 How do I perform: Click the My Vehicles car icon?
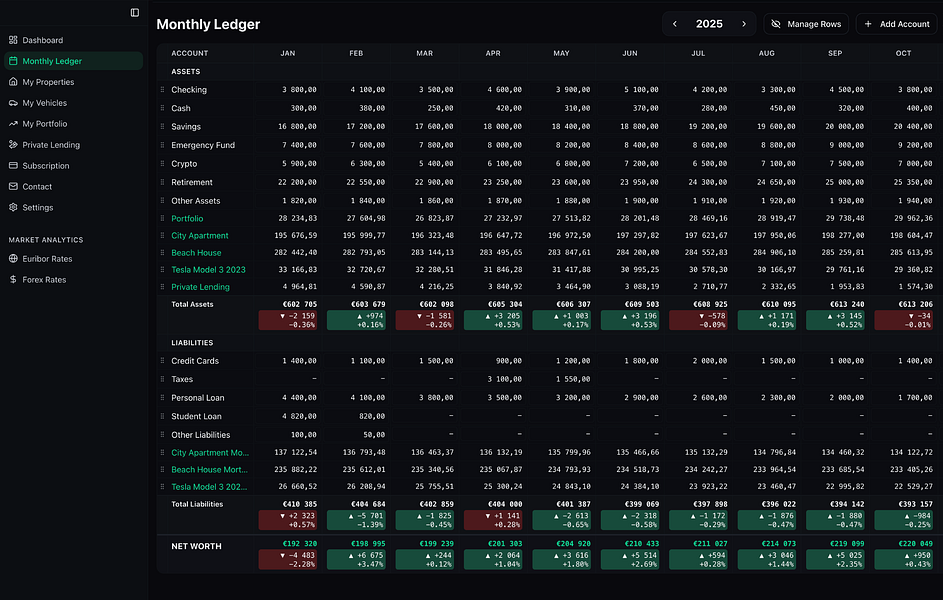click(x=13, y=103)
